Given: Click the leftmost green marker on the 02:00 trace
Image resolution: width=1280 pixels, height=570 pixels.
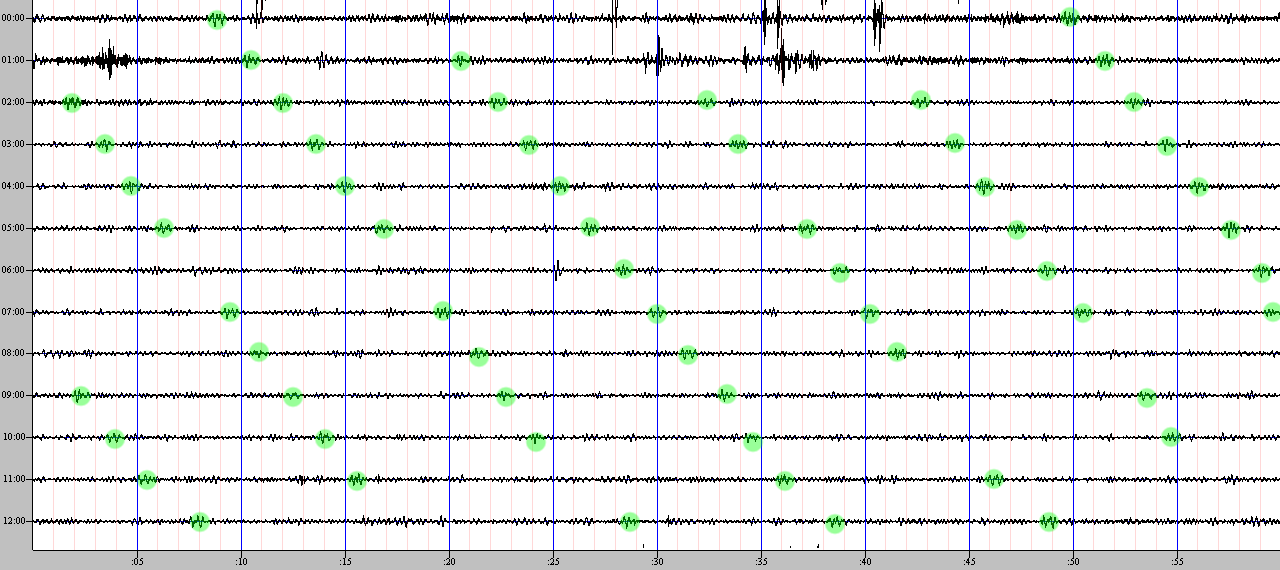Looking at the screenshot, I should (x=71, y=102).
